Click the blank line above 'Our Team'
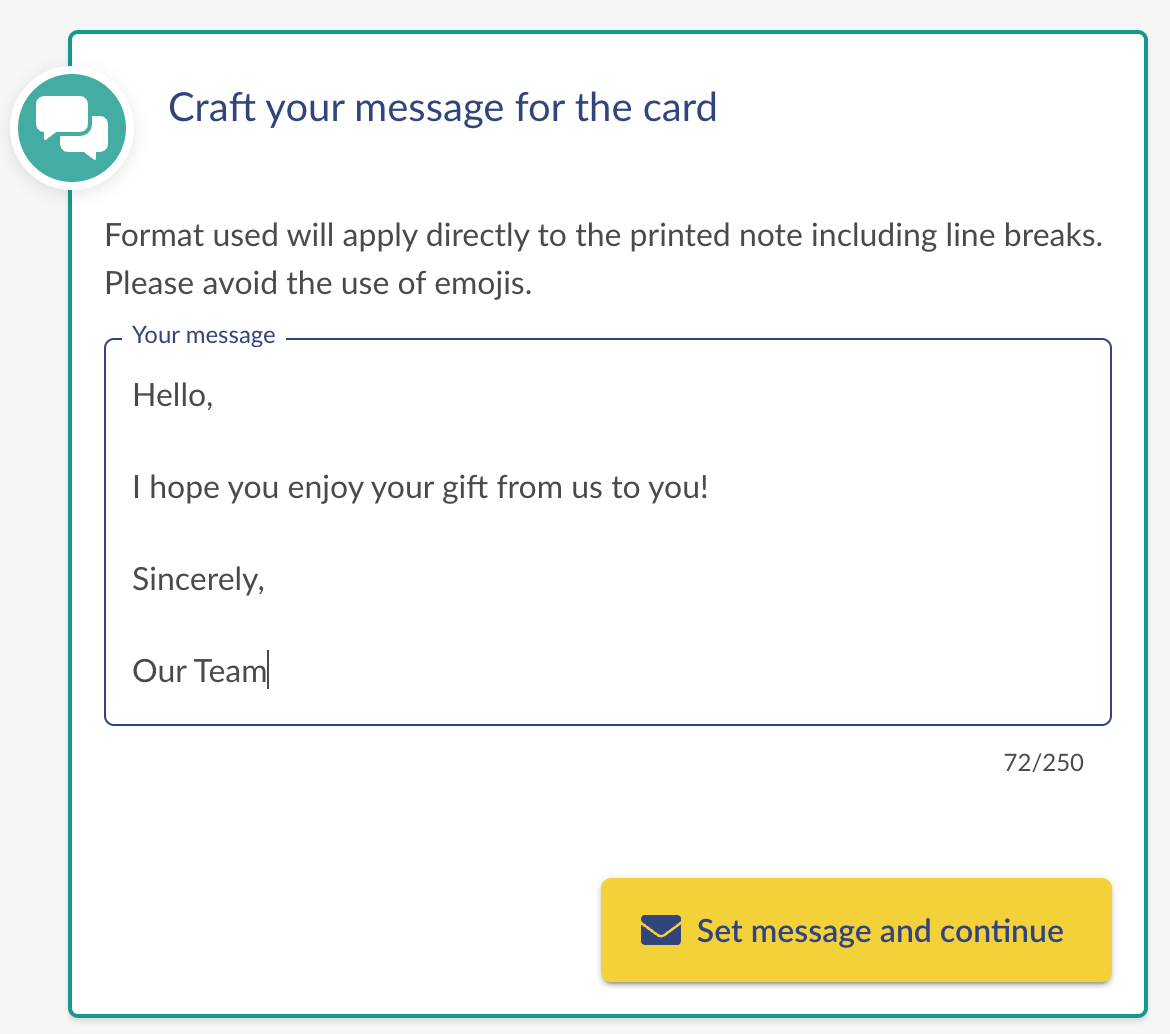Viewport: 1170px width, 1034px height. tap(607, 625)
